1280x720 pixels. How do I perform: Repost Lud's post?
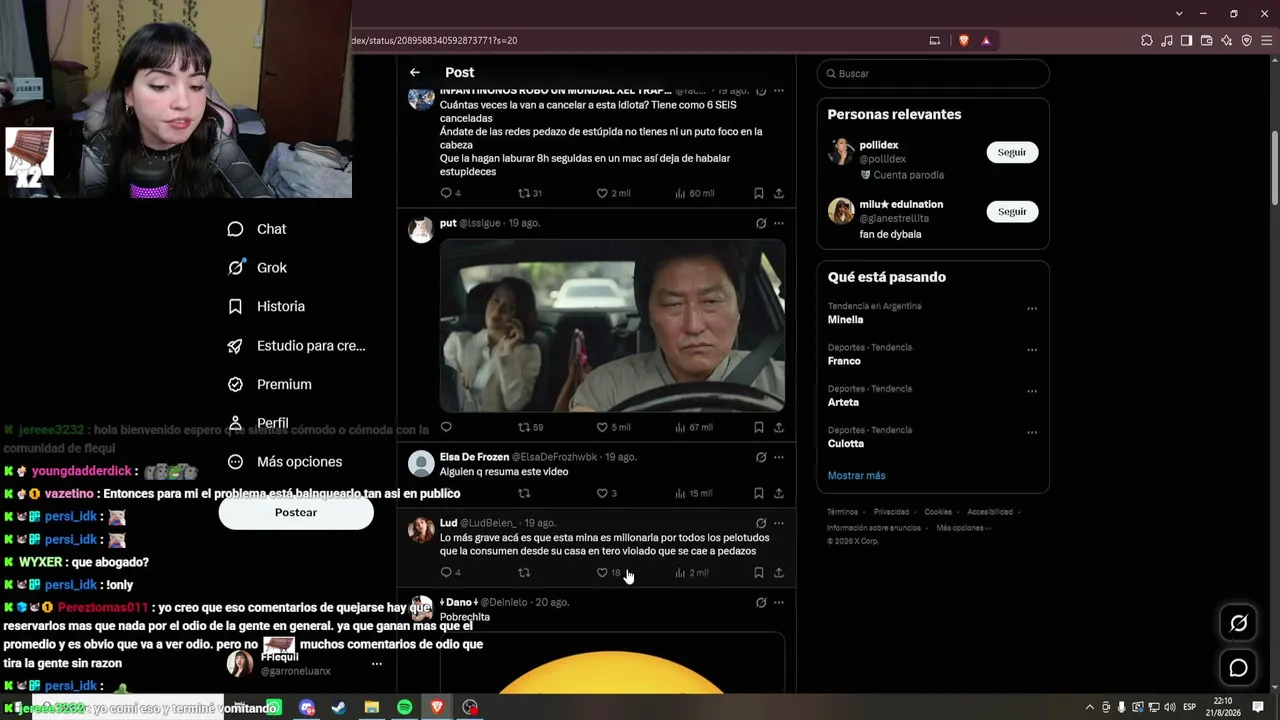[x=524, y=573]
